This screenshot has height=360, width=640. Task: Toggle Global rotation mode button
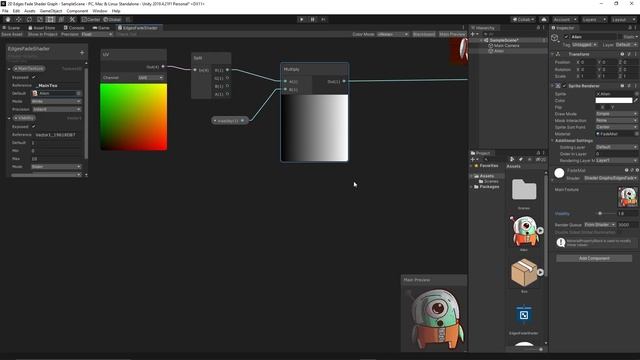tap(112, 19)
